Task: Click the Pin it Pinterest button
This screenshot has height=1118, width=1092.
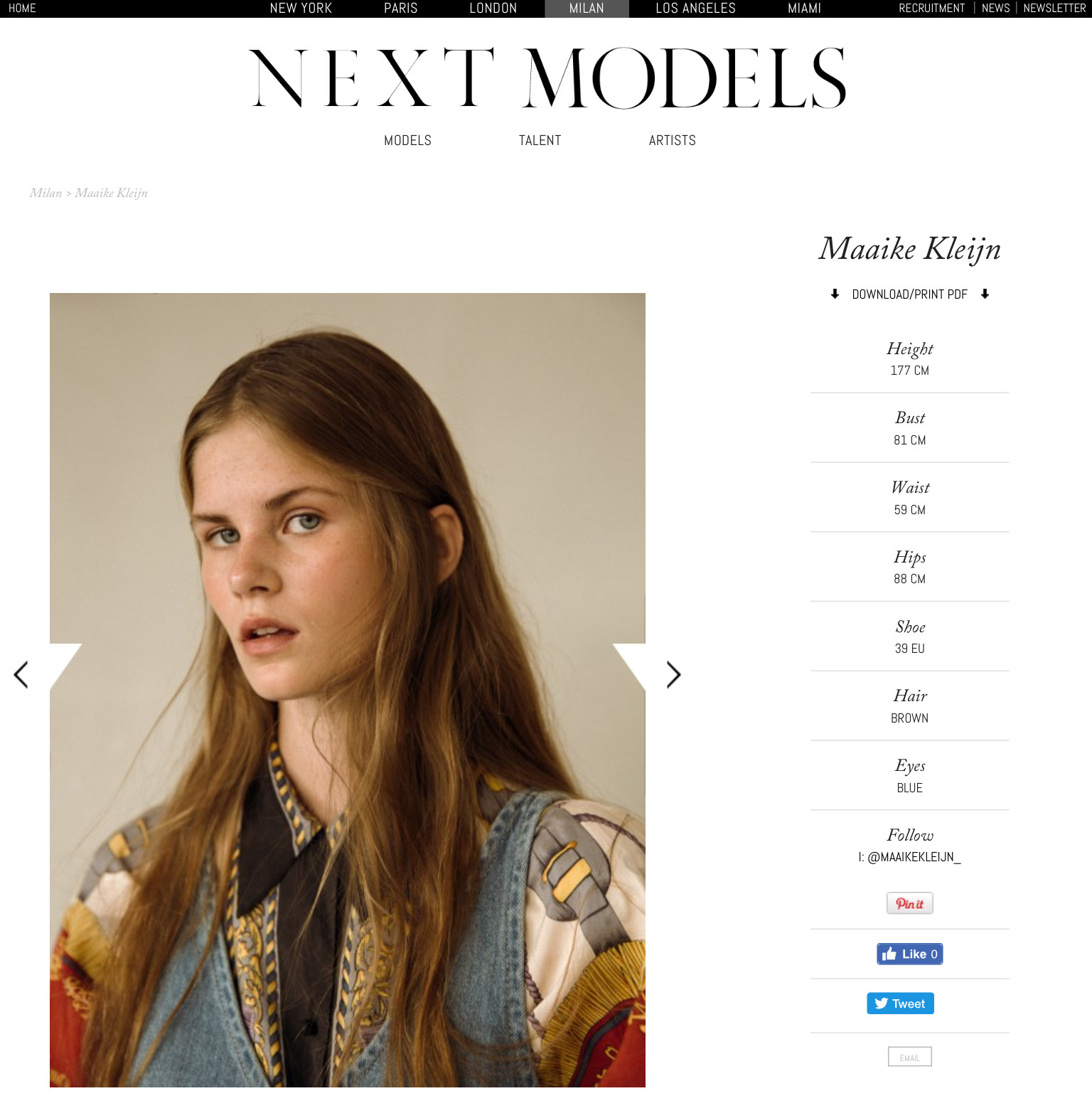Action: (x=909, y=903)
